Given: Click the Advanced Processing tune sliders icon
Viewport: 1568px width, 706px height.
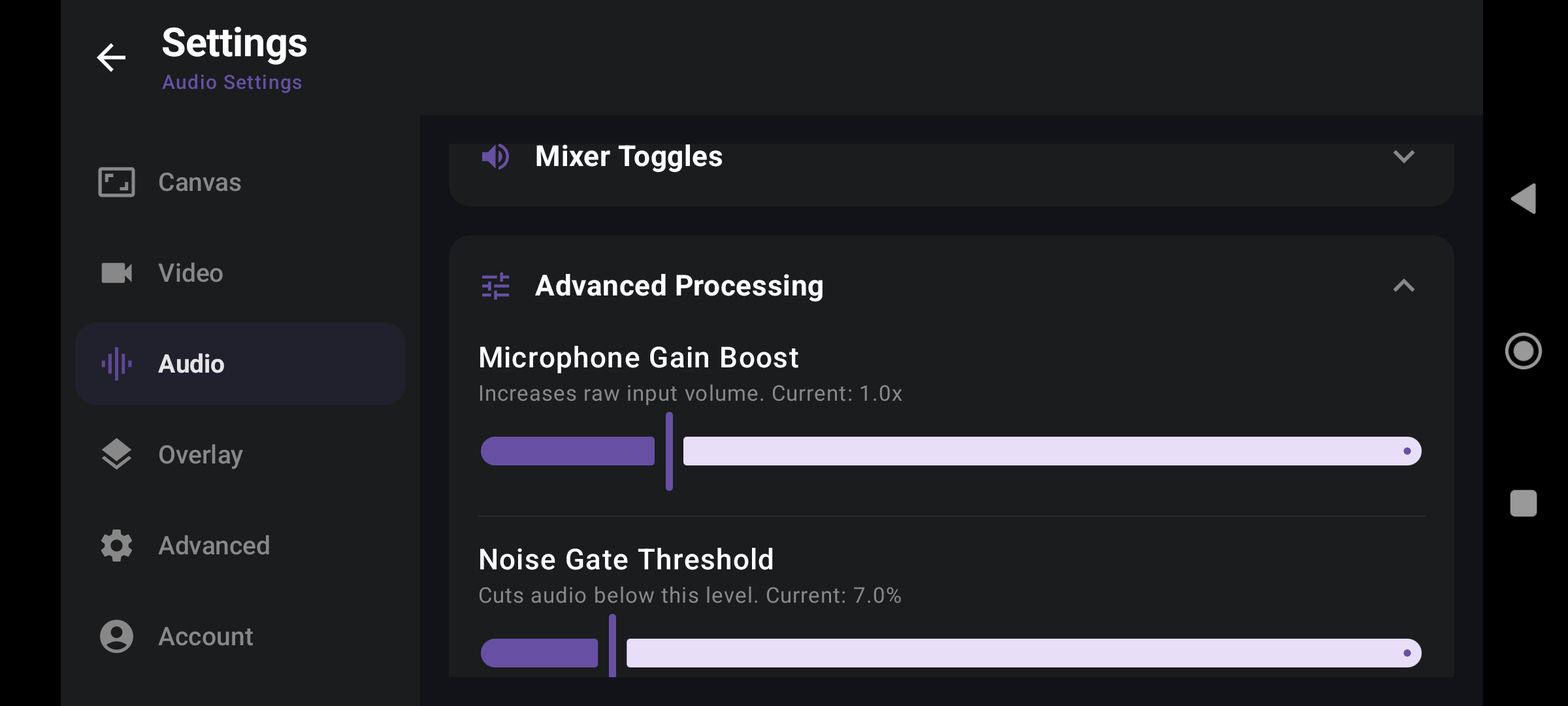Looking at the screenshot, I should [495, 286].
